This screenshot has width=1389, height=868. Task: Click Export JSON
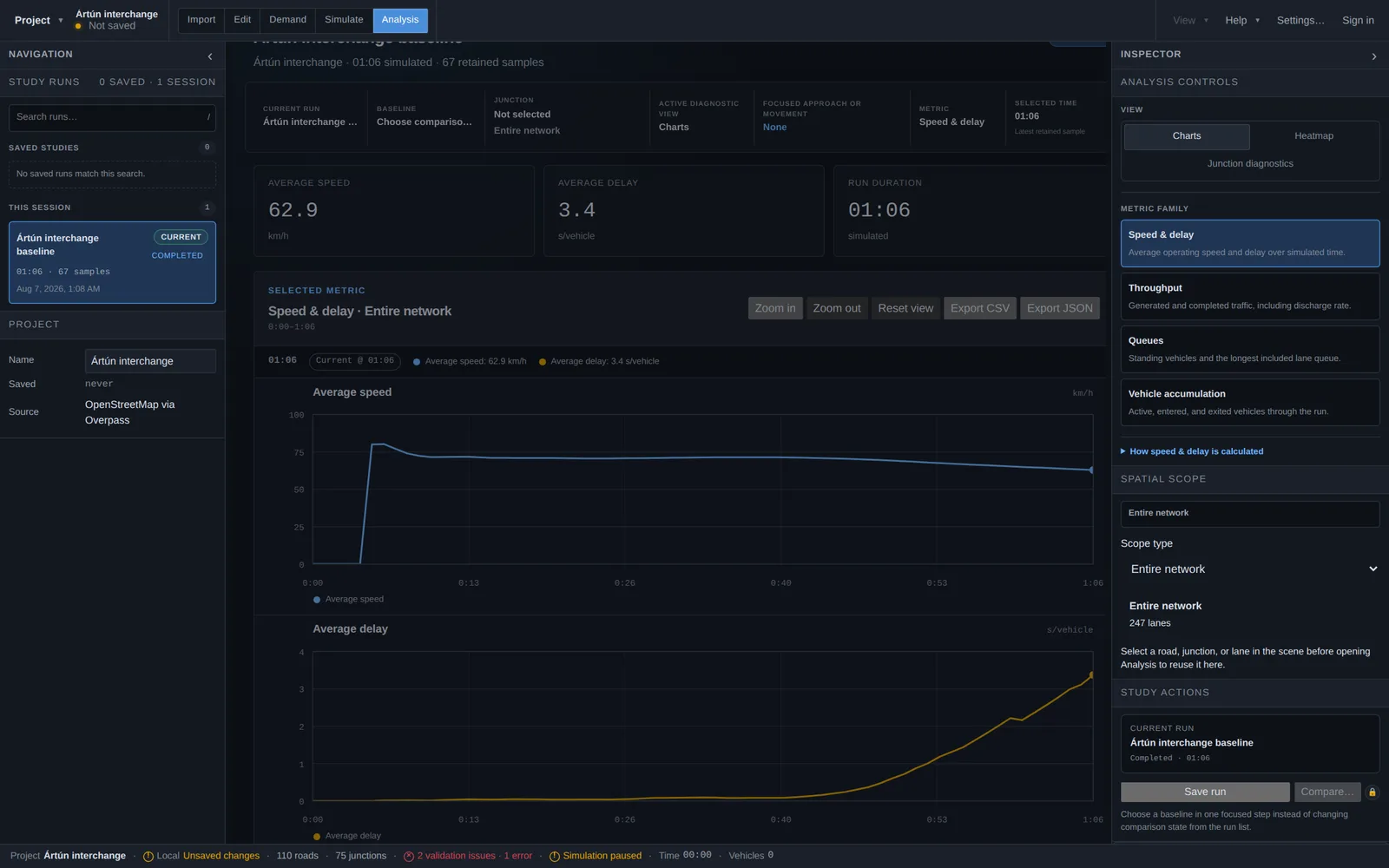point(1060,308)
